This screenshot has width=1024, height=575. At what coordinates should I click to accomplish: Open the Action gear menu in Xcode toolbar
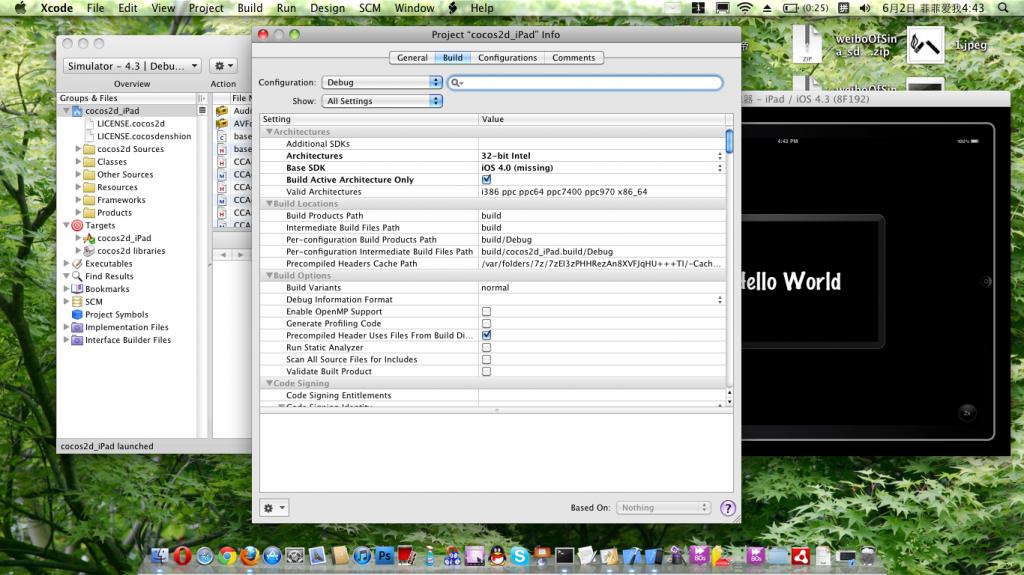[x=223, y=66]
